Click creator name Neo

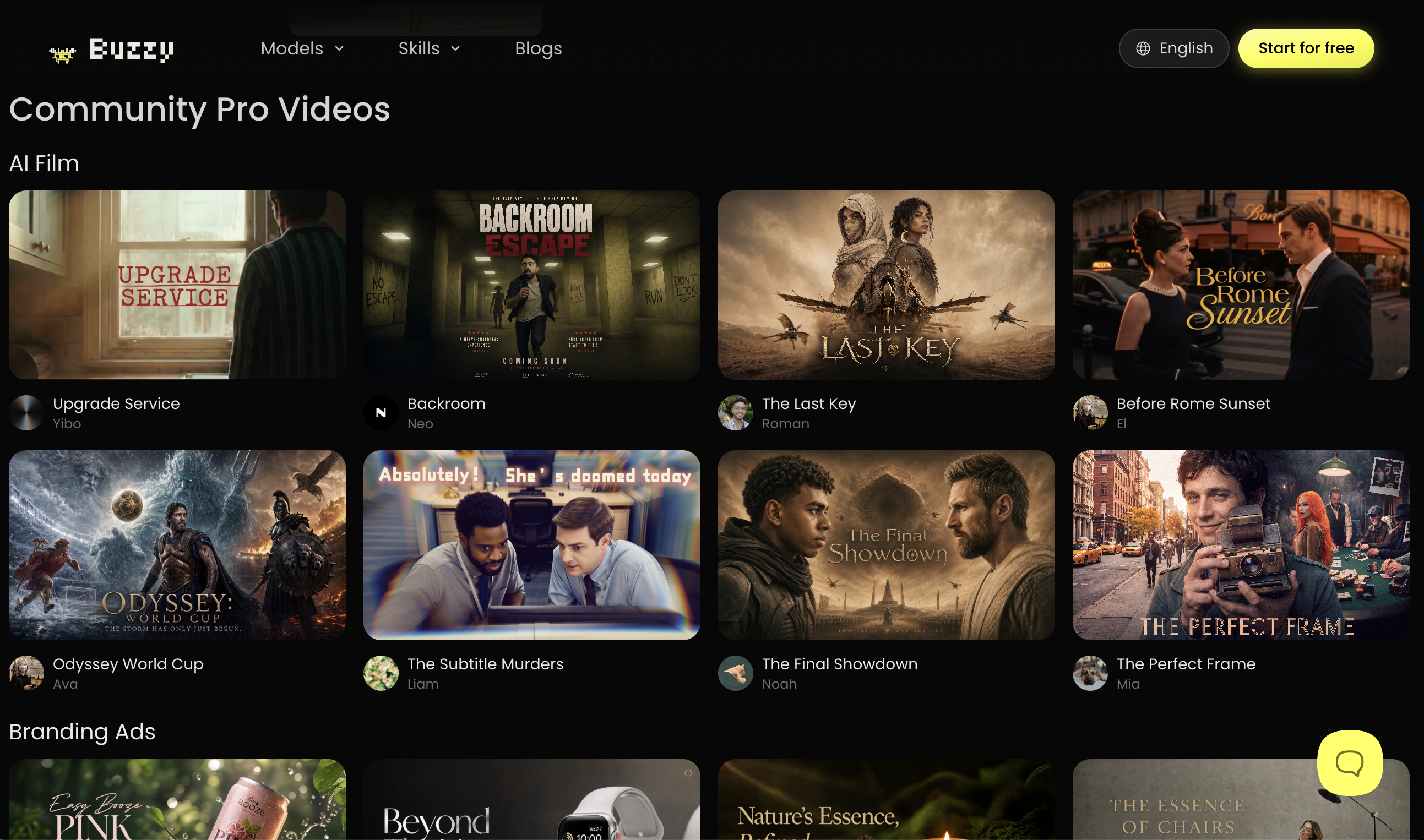[420, 423]
